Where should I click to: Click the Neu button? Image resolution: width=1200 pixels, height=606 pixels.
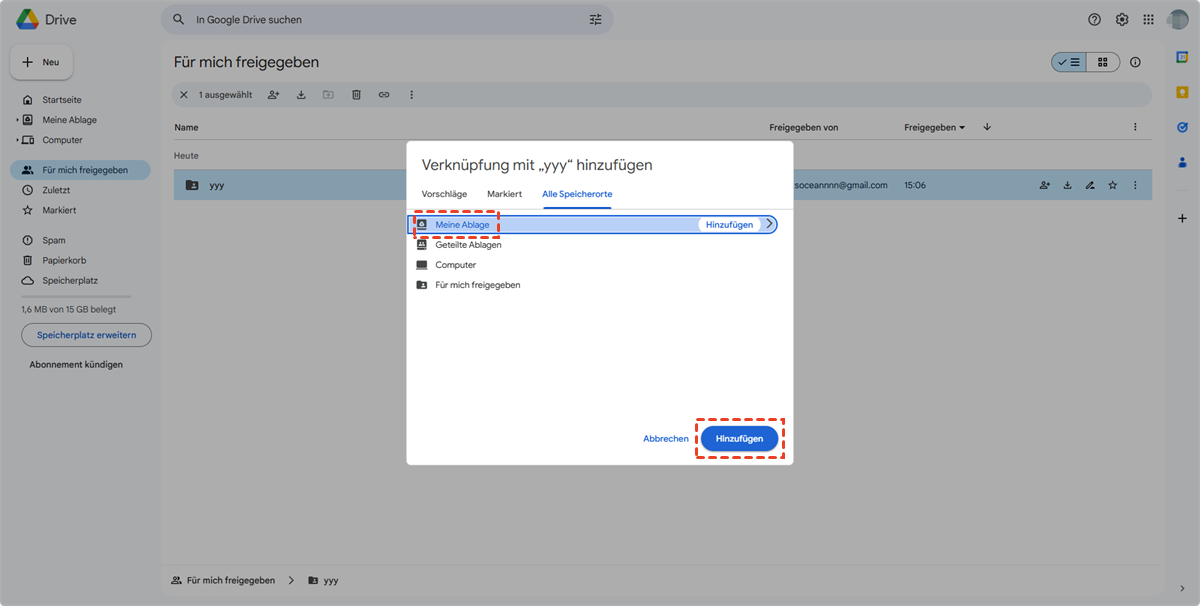pos(42,62)
